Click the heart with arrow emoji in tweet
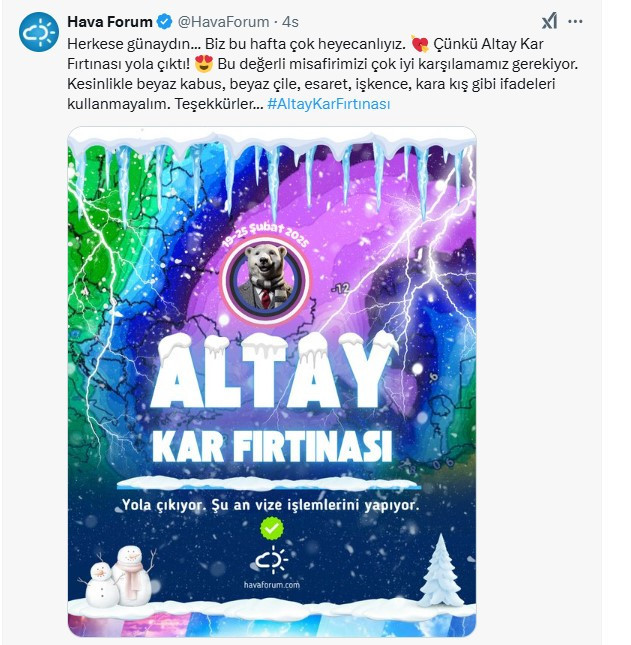 [x=420, y=44]
